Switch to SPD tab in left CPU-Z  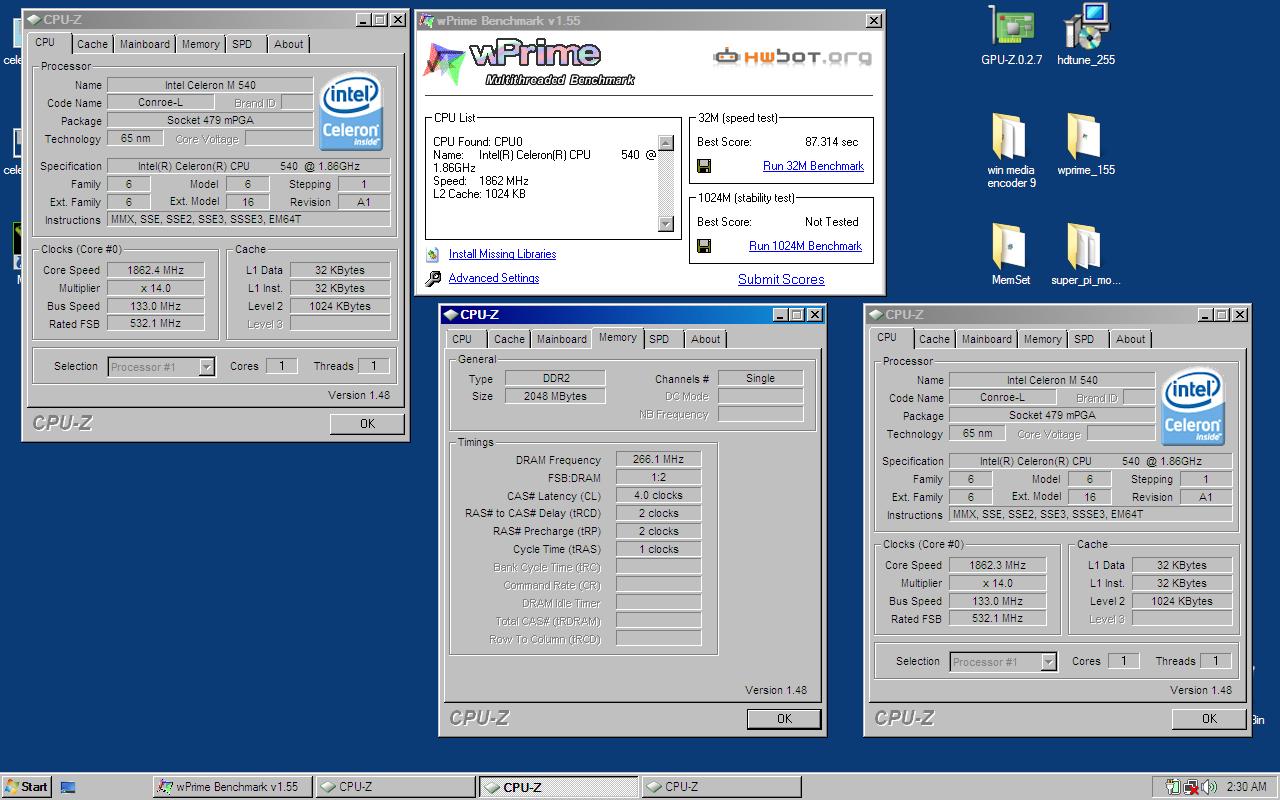pos(242,44)
